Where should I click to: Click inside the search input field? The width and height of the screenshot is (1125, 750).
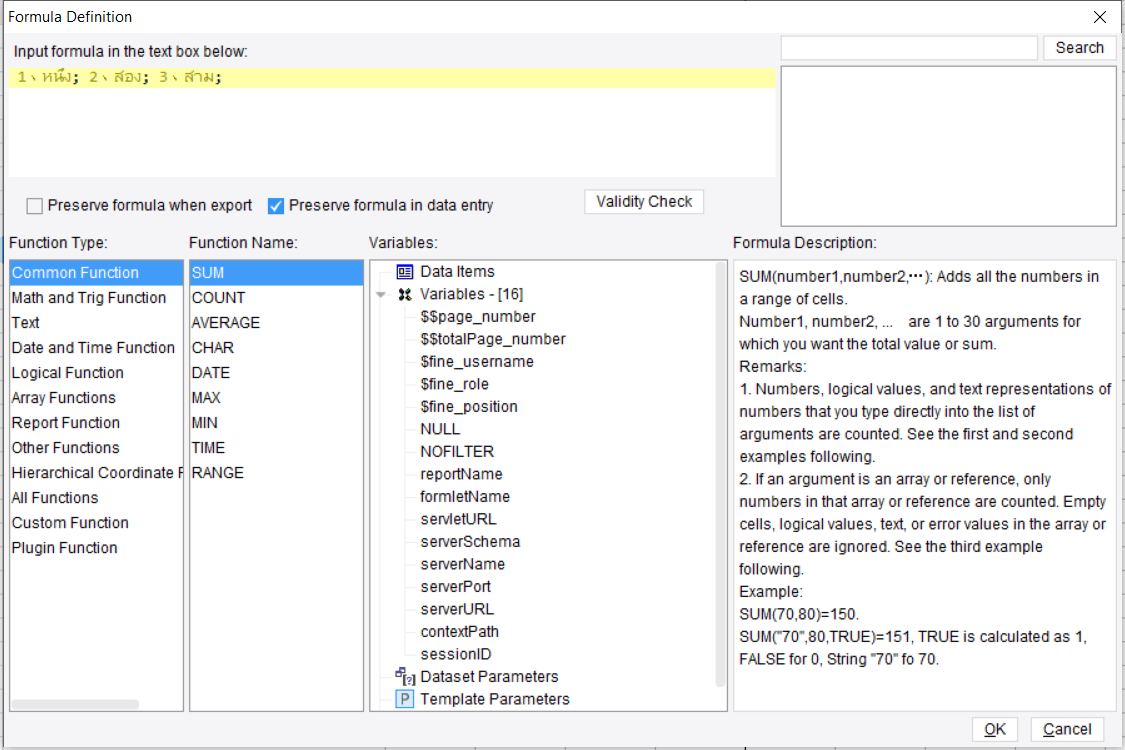(x=908, y=47)
